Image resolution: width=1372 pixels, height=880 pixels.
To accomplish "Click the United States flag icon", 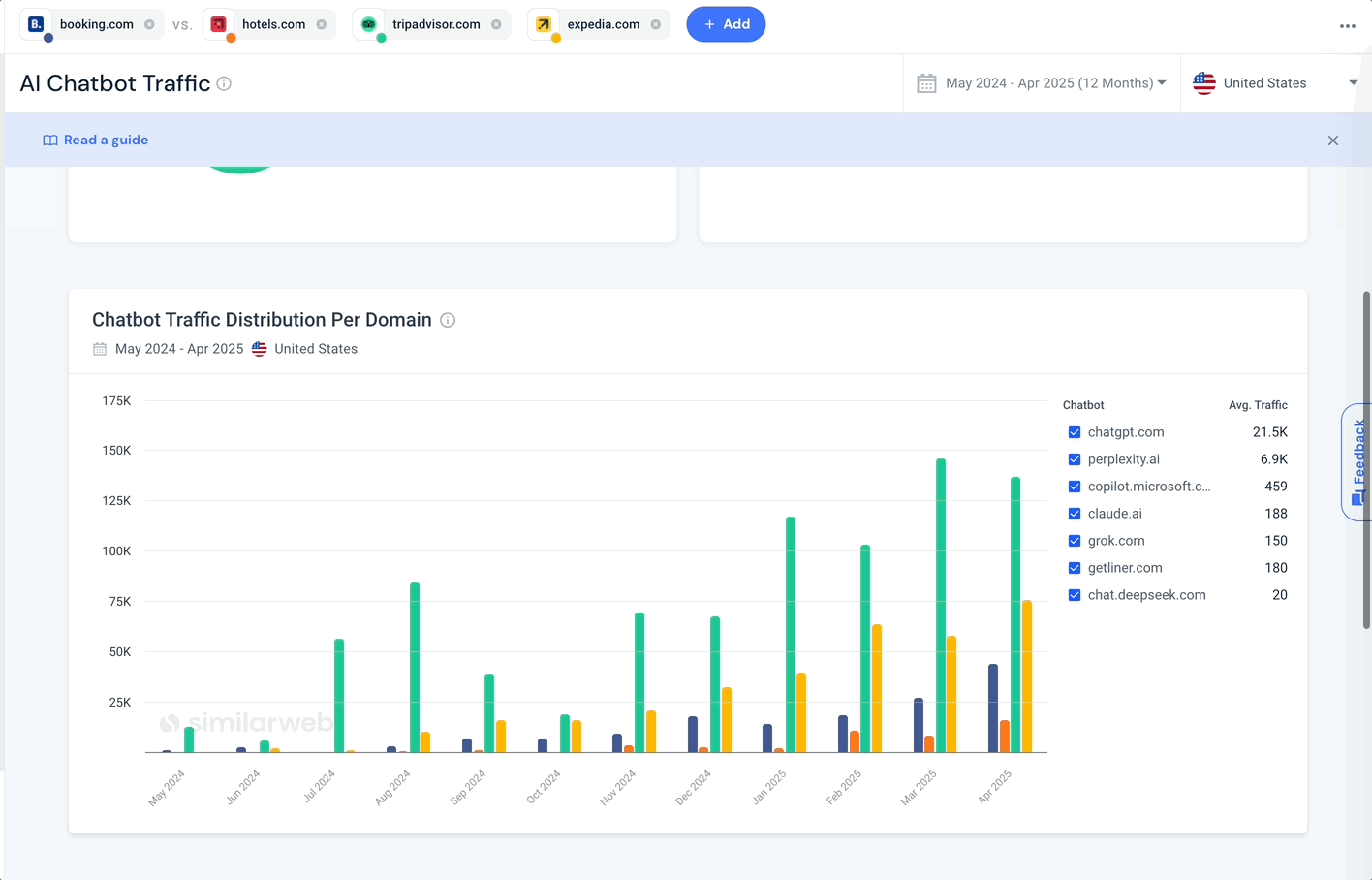I will pyautogui.click(x=1204, y=83).
